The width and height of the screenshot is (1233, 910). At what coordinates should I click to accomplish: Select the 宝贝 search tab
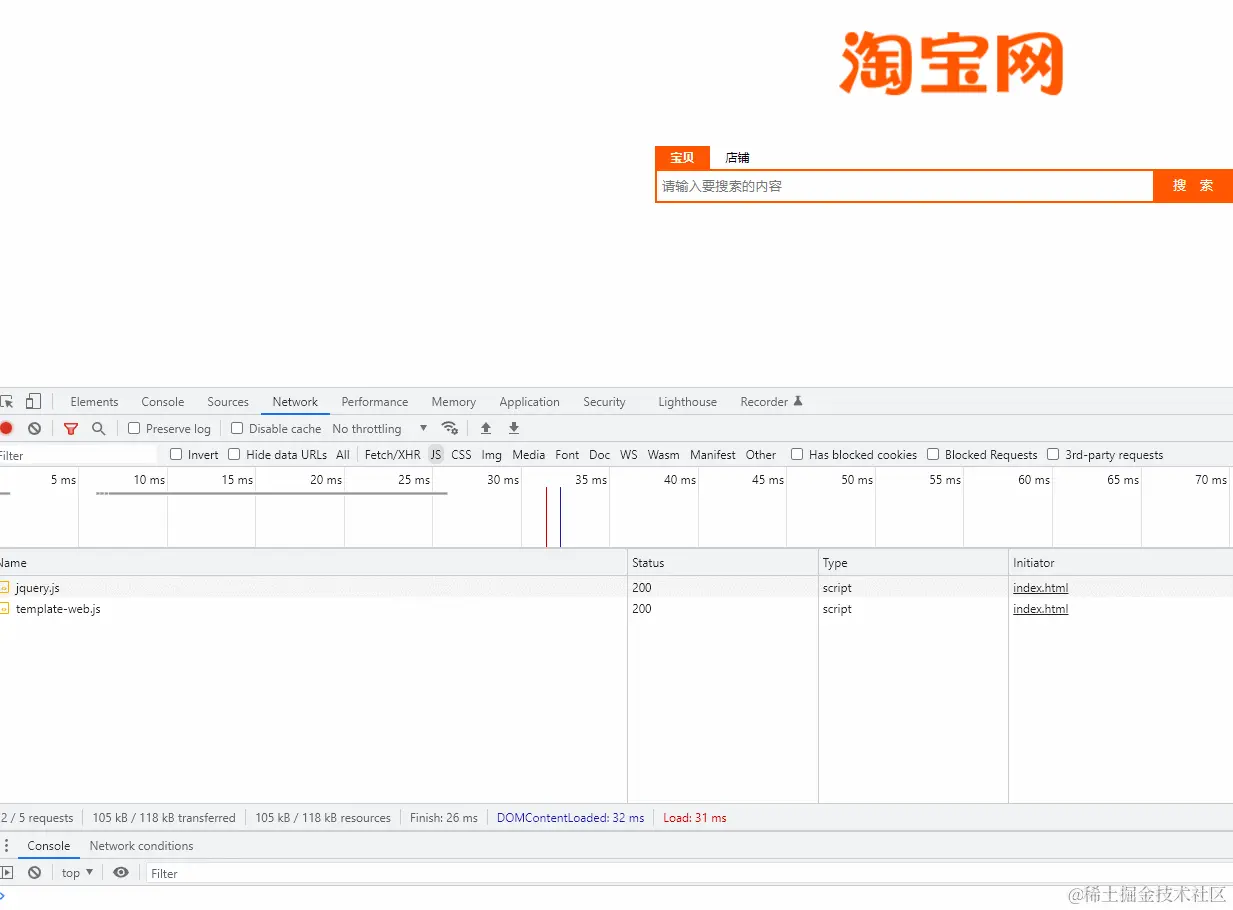point(682,158)
